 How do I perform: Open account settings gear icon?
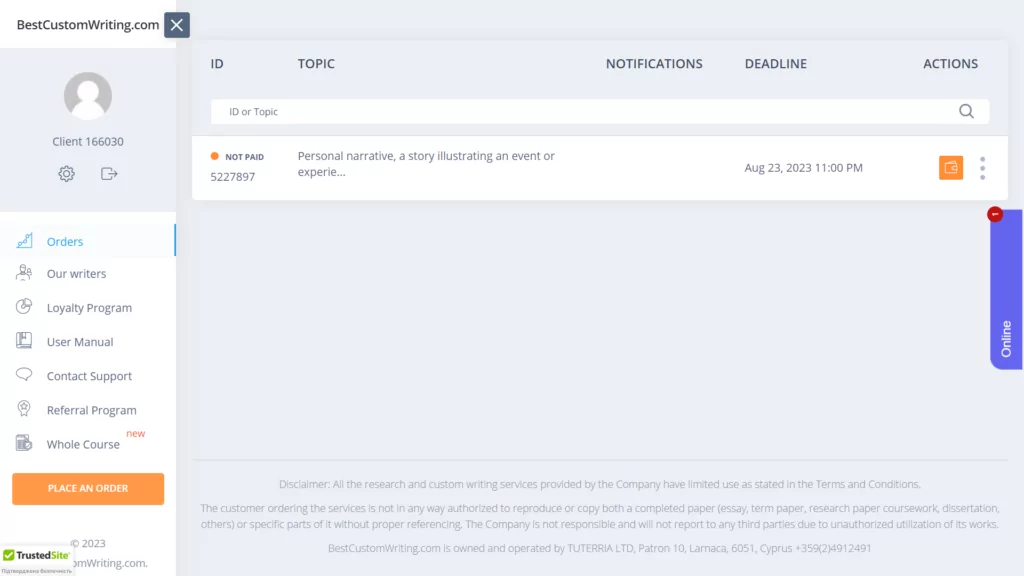tap(67, 174)
